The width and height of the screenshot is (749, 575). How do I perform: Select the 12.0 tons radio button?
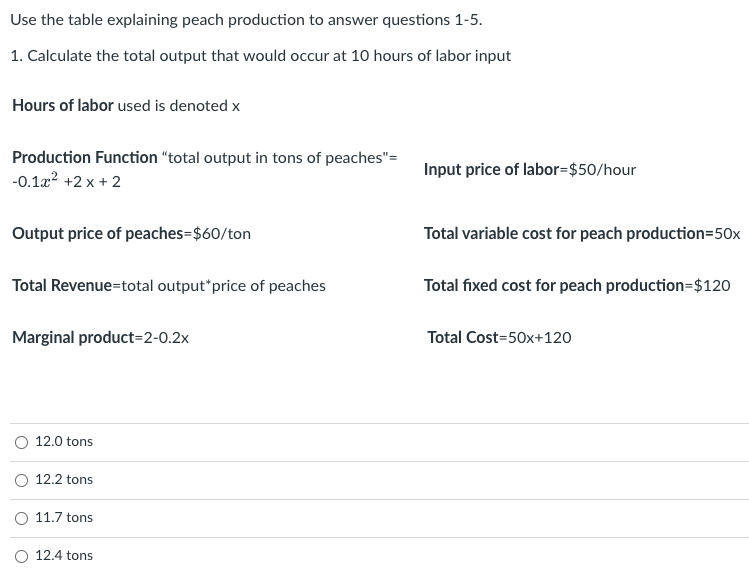(x=21, y=442)
